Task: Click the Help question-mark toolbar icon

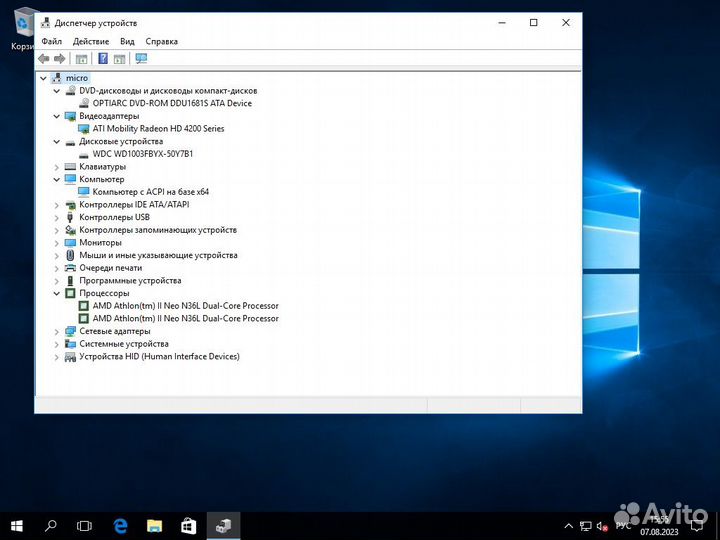Action: tap(103, 58)
